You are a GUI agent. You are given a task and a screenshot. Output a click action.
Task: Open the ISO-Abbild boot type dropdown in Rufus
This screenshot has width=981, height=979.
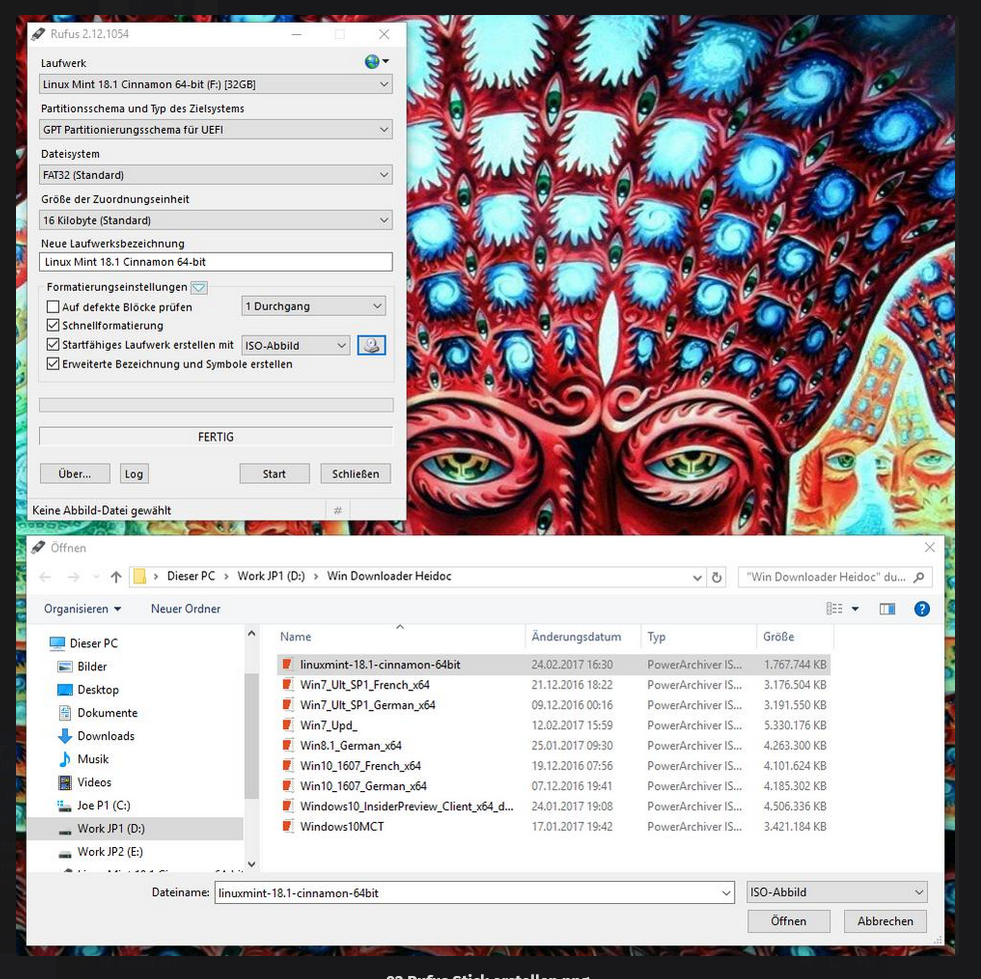[x=295, y=345]
